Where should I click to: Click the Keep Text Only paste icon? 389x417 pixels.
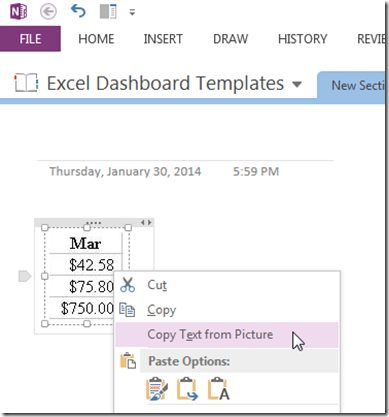click(x=218, y=389)
